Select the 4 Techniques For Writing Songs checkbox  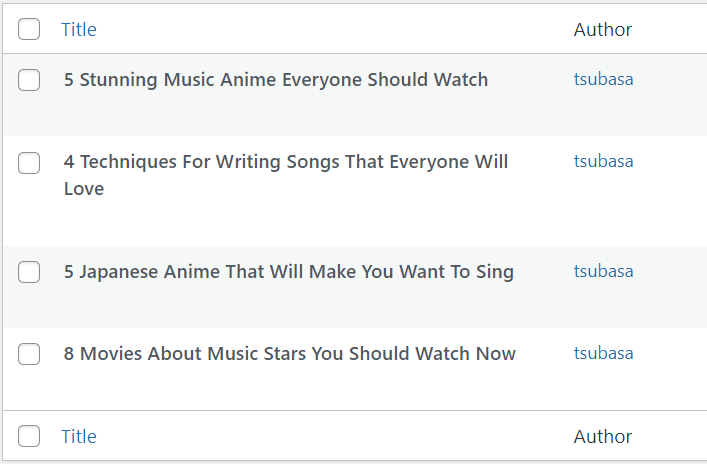29,162
